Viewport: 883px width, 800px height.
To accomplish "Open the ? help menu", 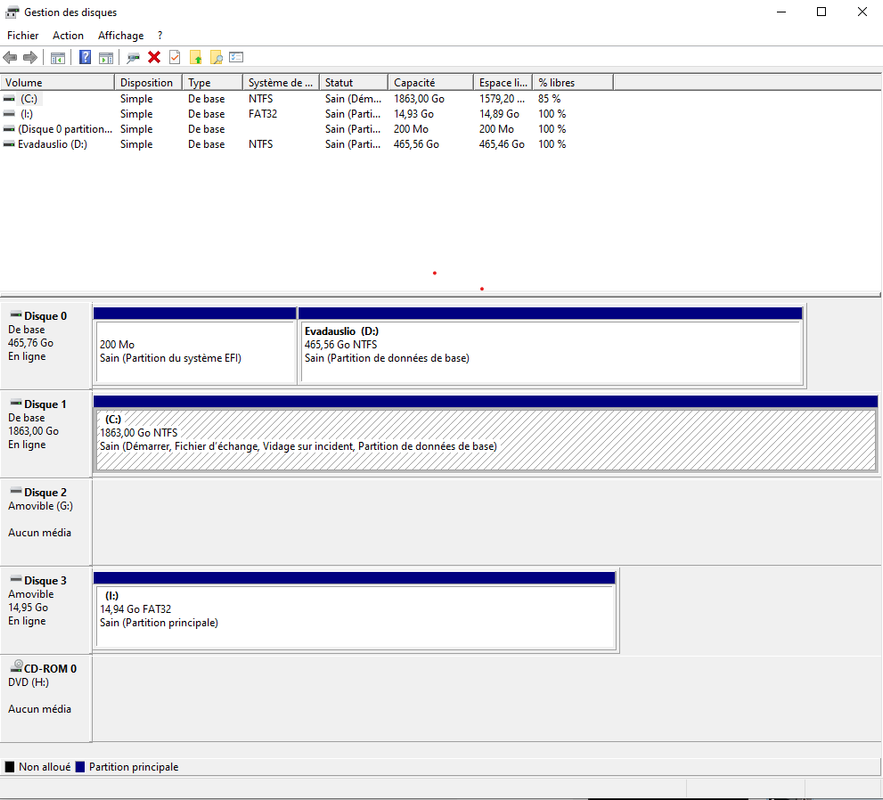I will (160, 35).
